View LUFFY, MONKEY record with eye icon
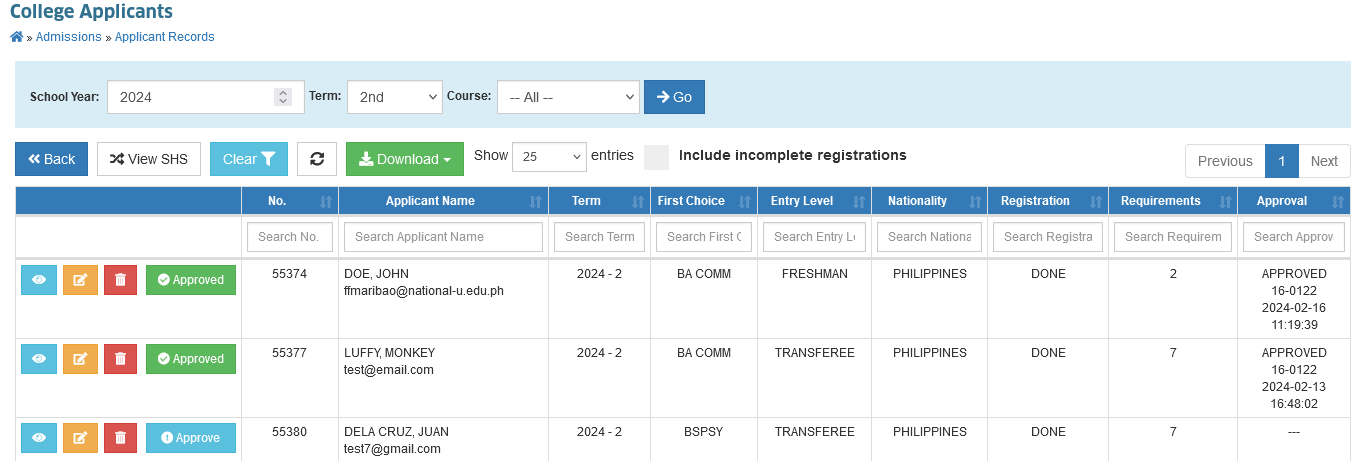Screen dimensions: 1366x461 (x=39, y=359)
